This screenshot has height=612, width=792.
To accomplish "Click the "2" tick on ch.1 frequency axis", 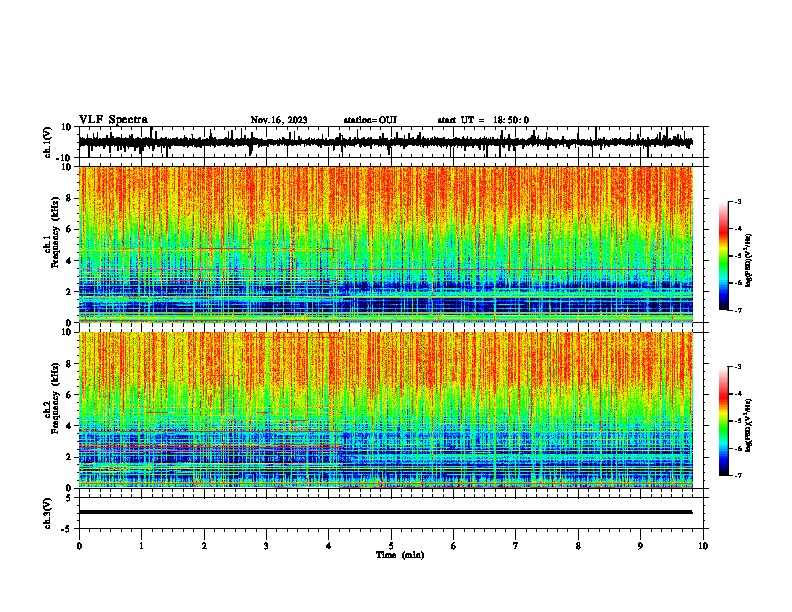I will [69, 291].
